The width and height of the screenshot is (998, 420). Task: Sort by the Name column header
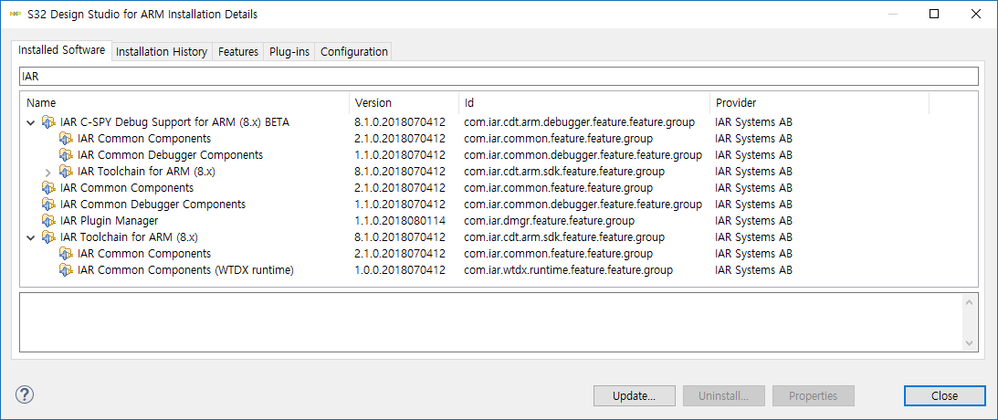[185, 103]
